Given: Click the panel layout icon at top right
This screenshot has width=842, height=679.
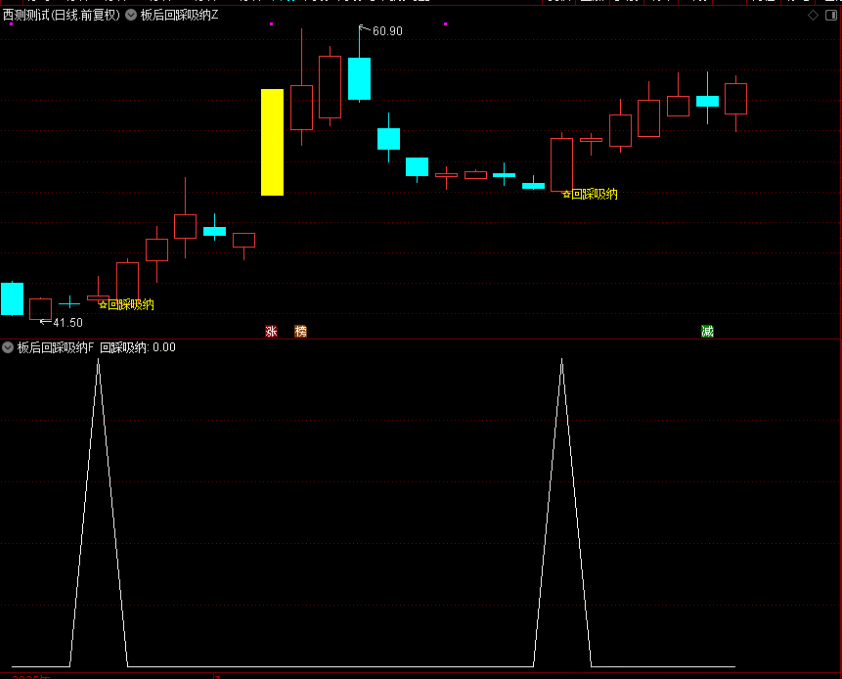Looking at the screenshot, I should 830,15.
